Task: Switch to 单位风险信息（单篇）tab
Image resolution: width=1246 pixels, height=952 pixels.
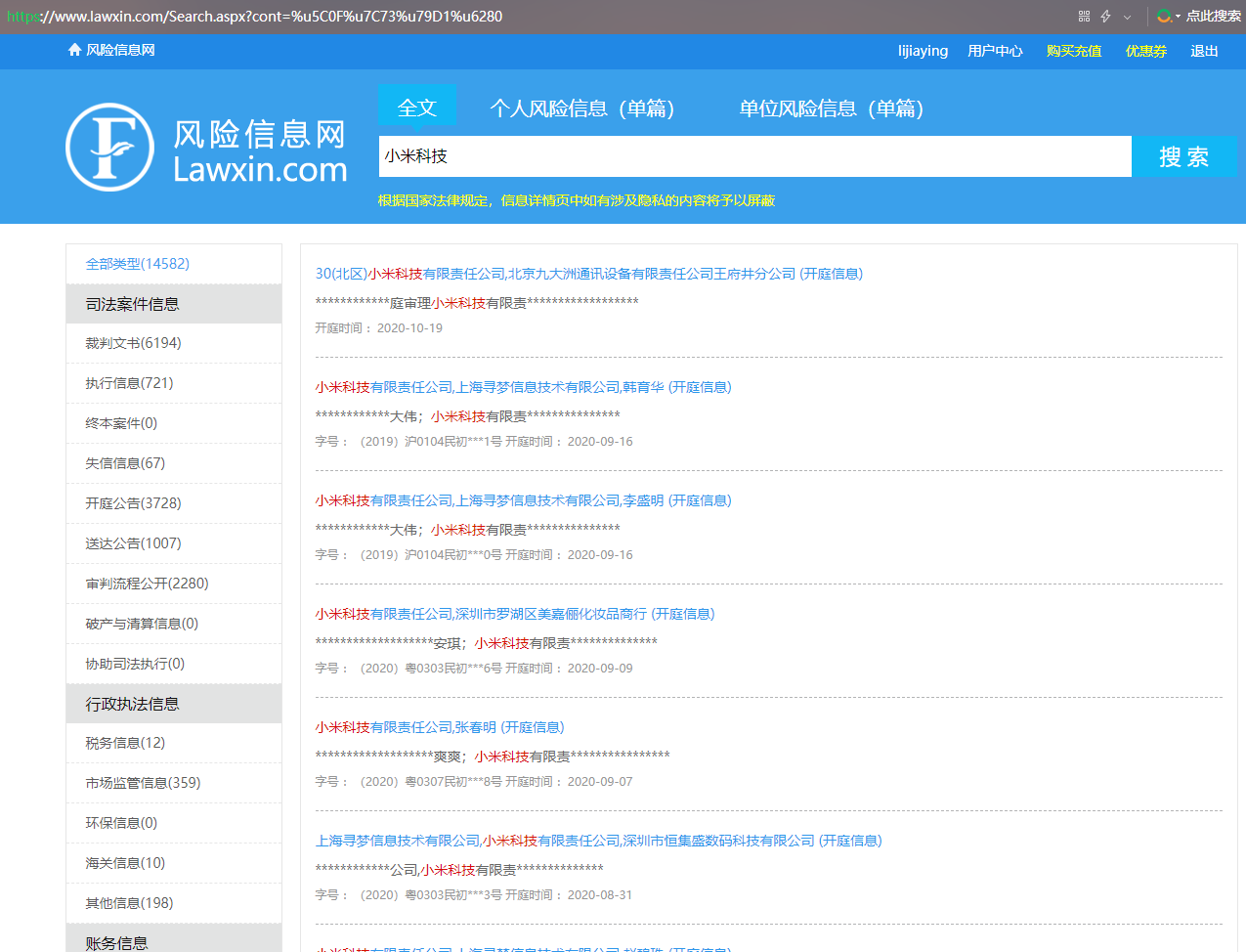Action: point(832,108)
